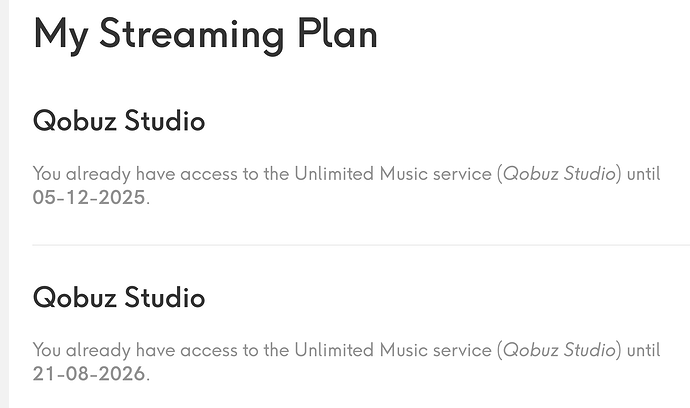Image resolution: width=690 pixels, height=408 pixels.
Task: Click the word "Studio" in the second plan heading
Action: [x=164, y=297]
